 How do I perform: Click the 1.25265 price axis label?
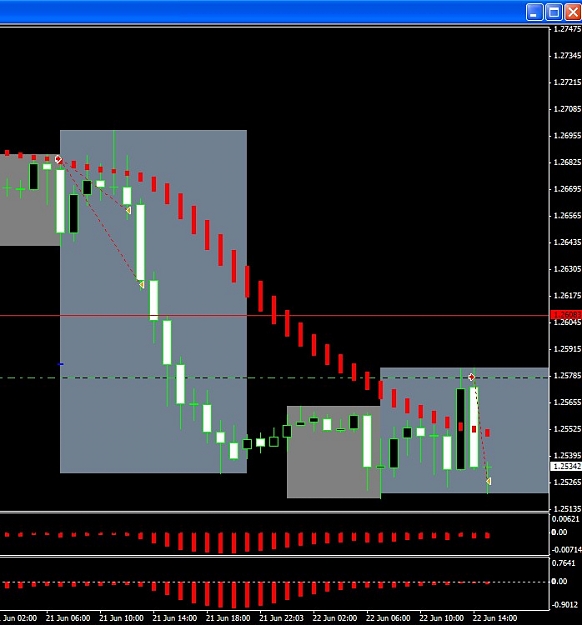(x=567, y=482)
